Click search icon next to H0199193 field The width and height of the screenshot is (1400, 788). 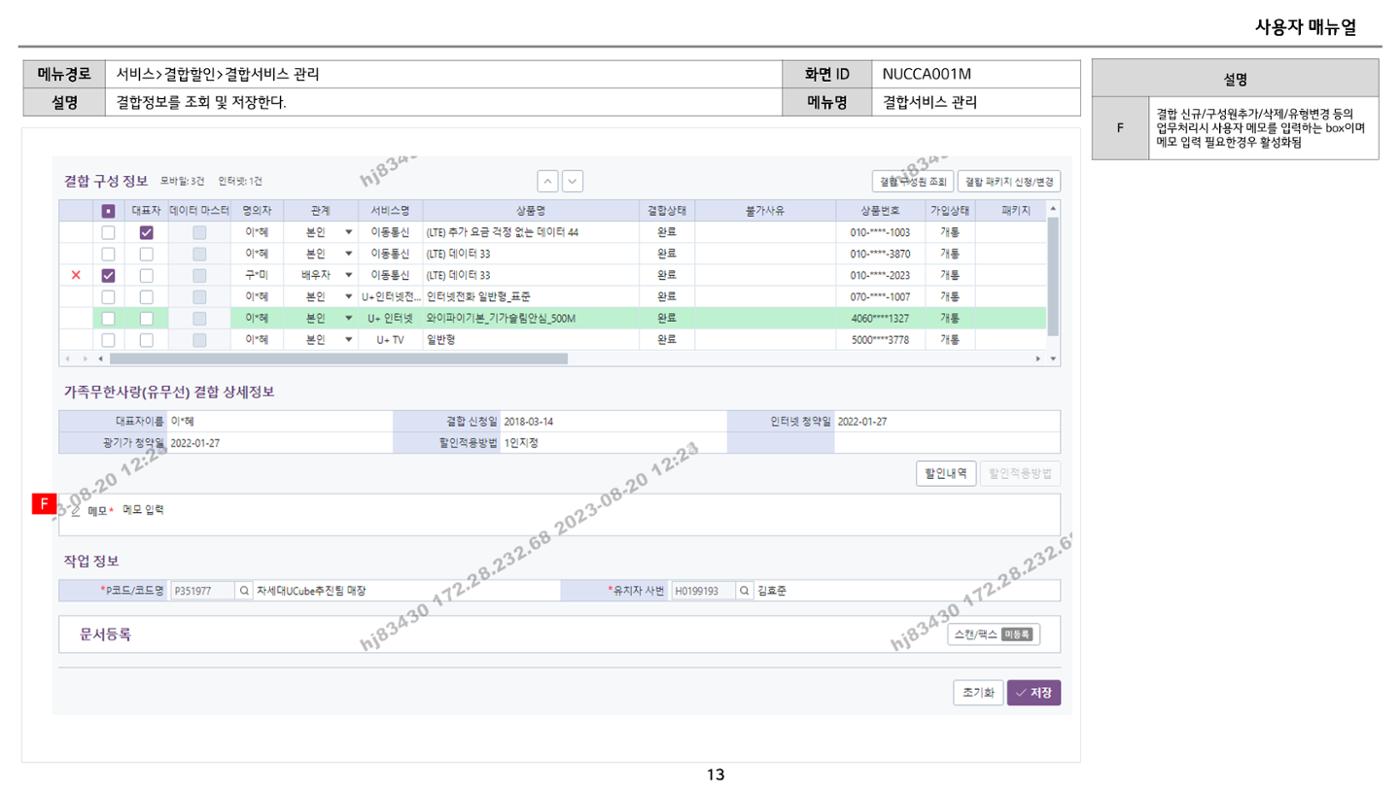tap(744, 591)
